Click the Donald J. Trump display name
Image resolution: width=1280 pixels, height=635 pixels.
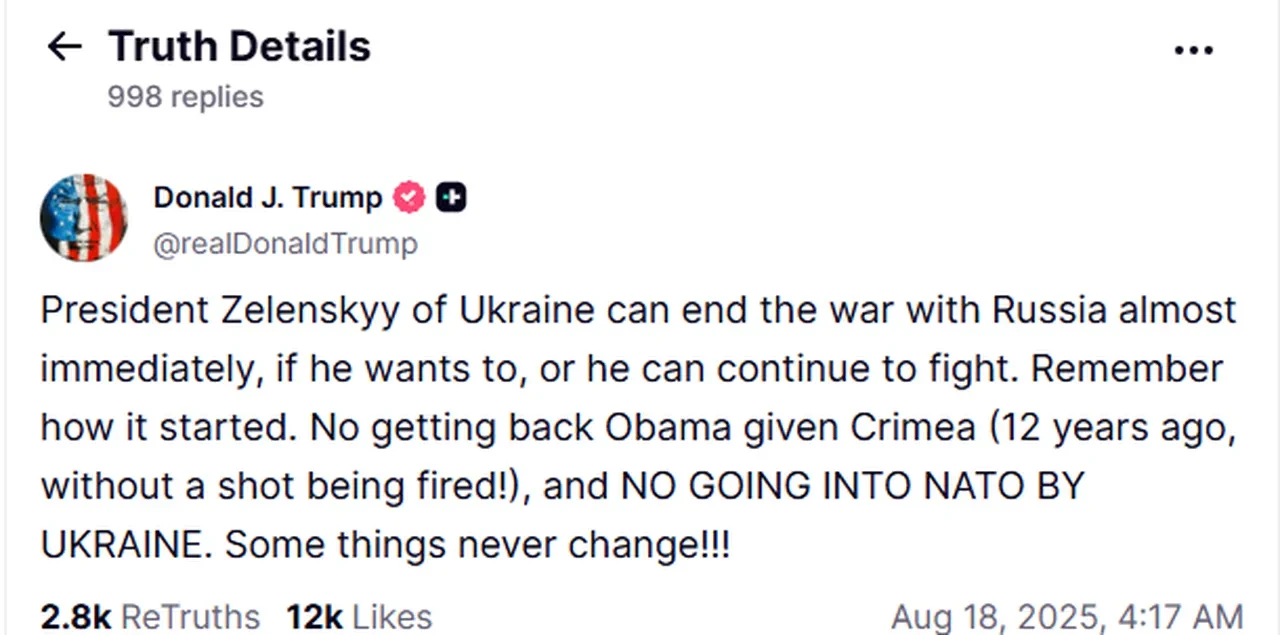(x=267, y=197)
